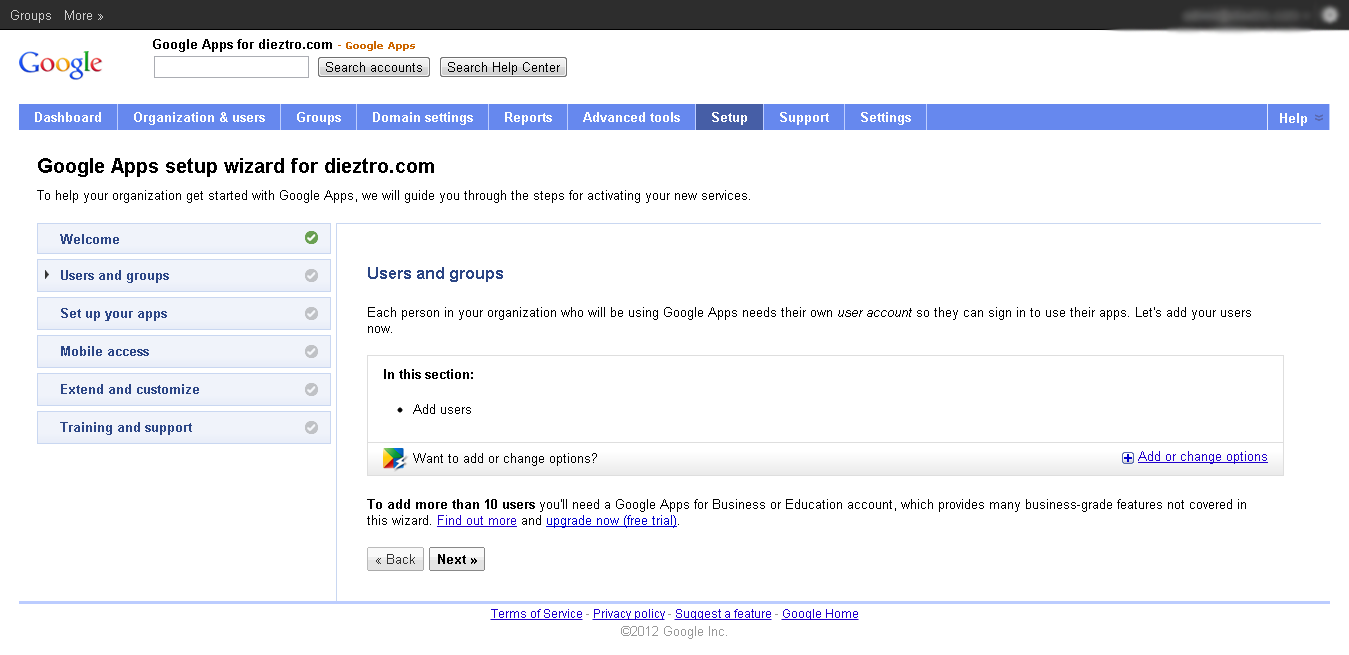
Task: Click the green Welcome completed checkmark
Action: (311, 238)
